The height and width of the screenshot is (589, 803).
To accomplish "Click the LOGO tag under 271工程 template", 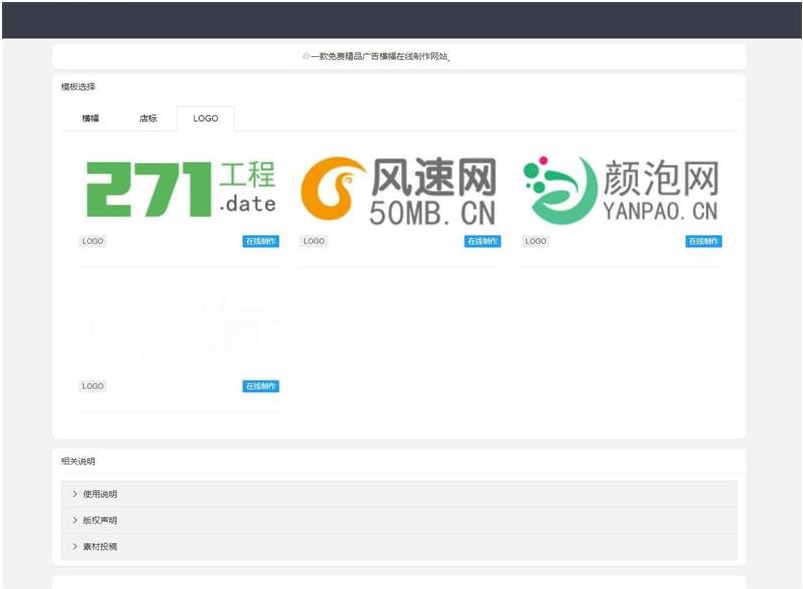I will (92, 241).
